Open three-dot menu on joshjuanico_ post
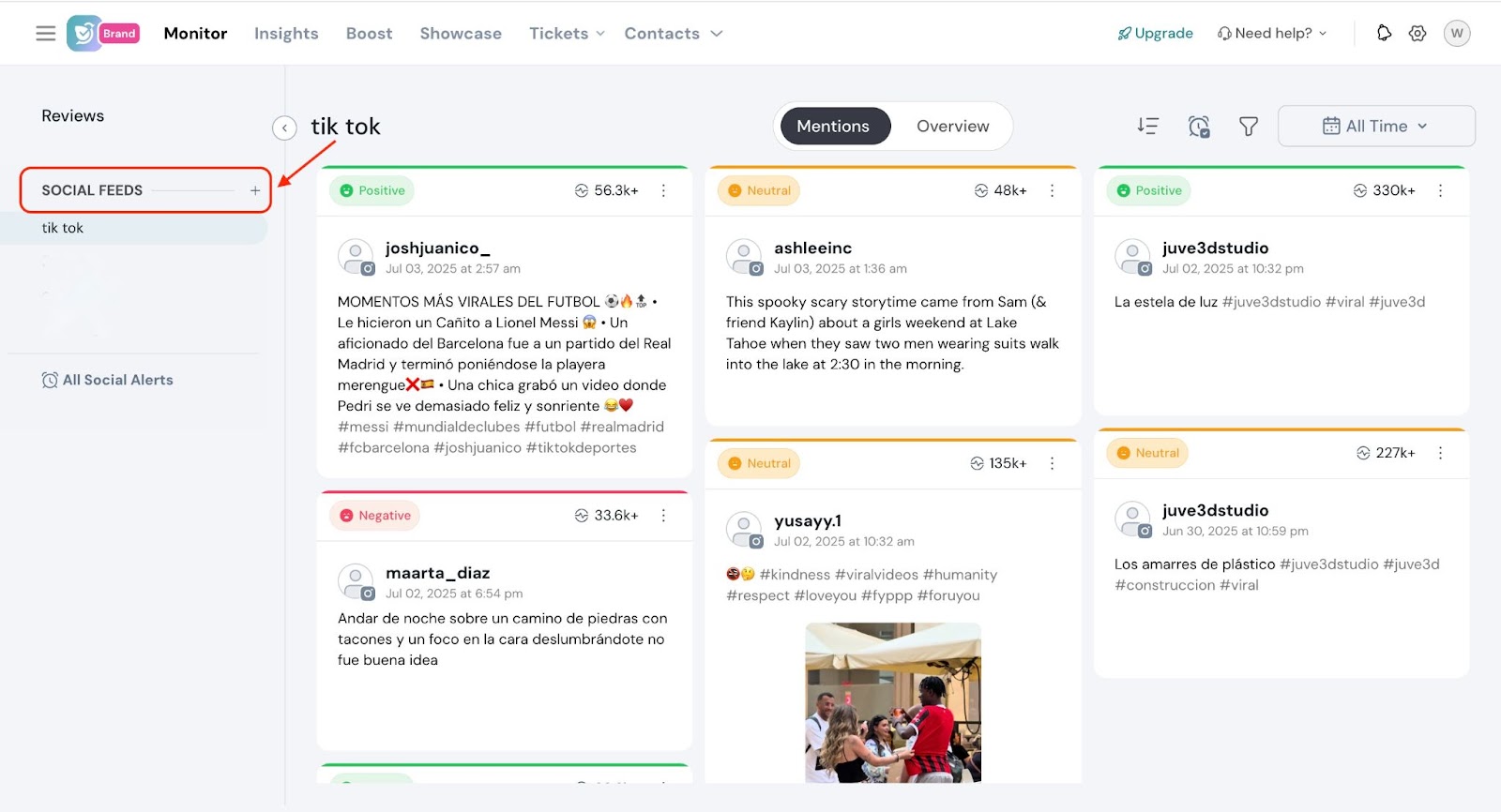This screenshot has width=1501, height=812. 663,190
